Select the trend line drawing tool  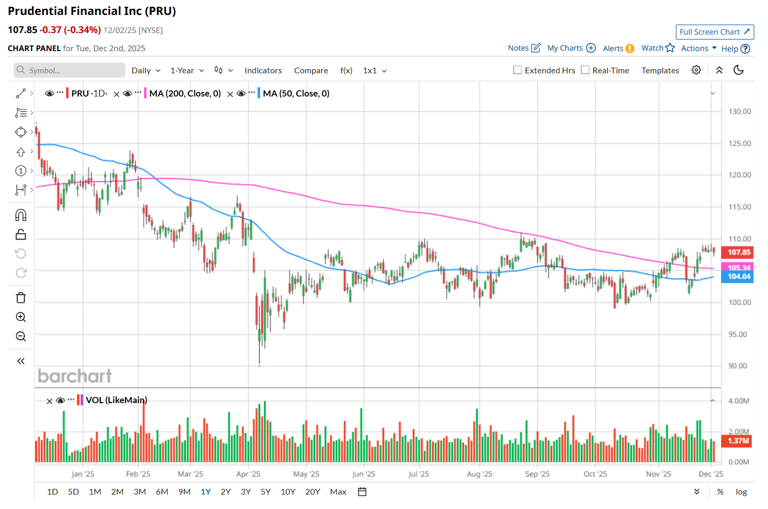[x=20, y=93]
